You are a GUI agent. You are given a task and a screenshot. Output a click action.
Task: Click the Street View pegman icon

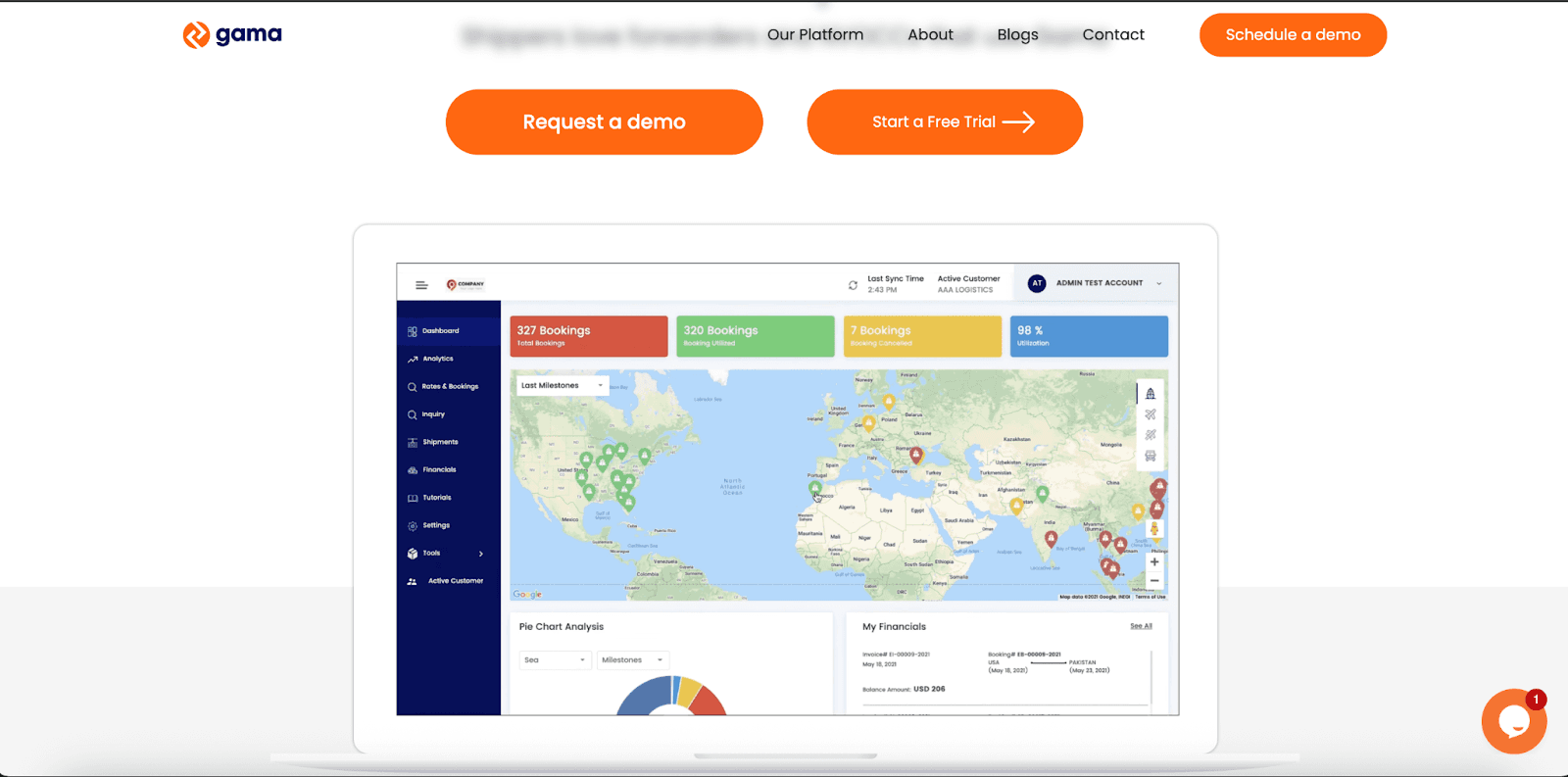[x=1154, y=529]
